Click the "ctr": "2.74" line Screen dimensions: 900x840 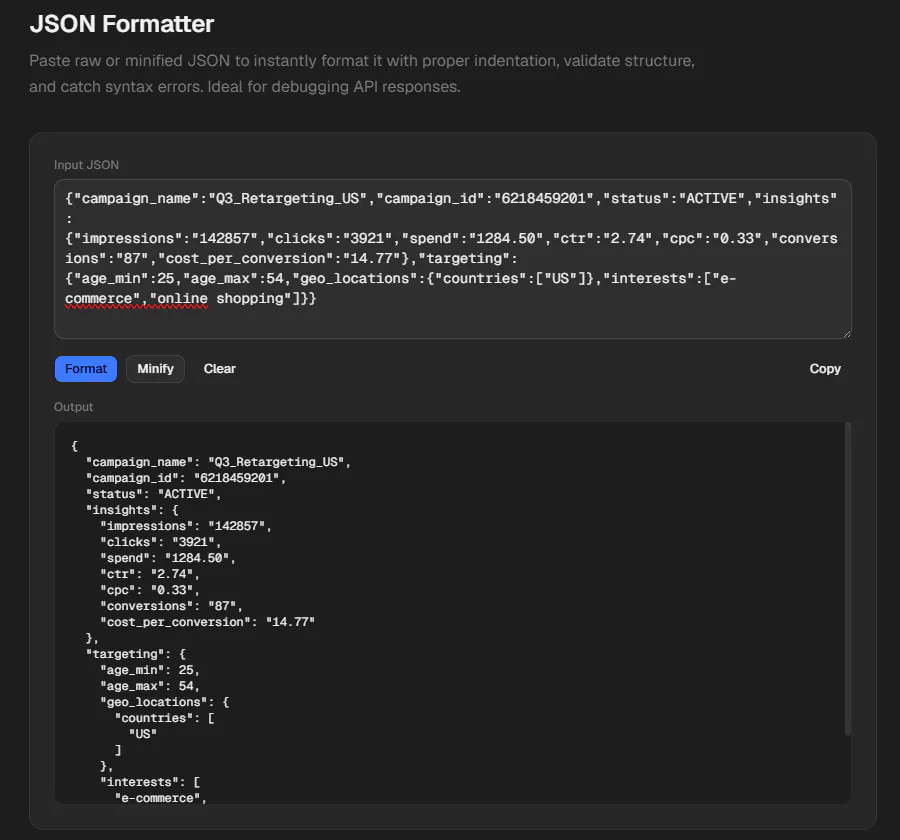[x=150, y=574]
